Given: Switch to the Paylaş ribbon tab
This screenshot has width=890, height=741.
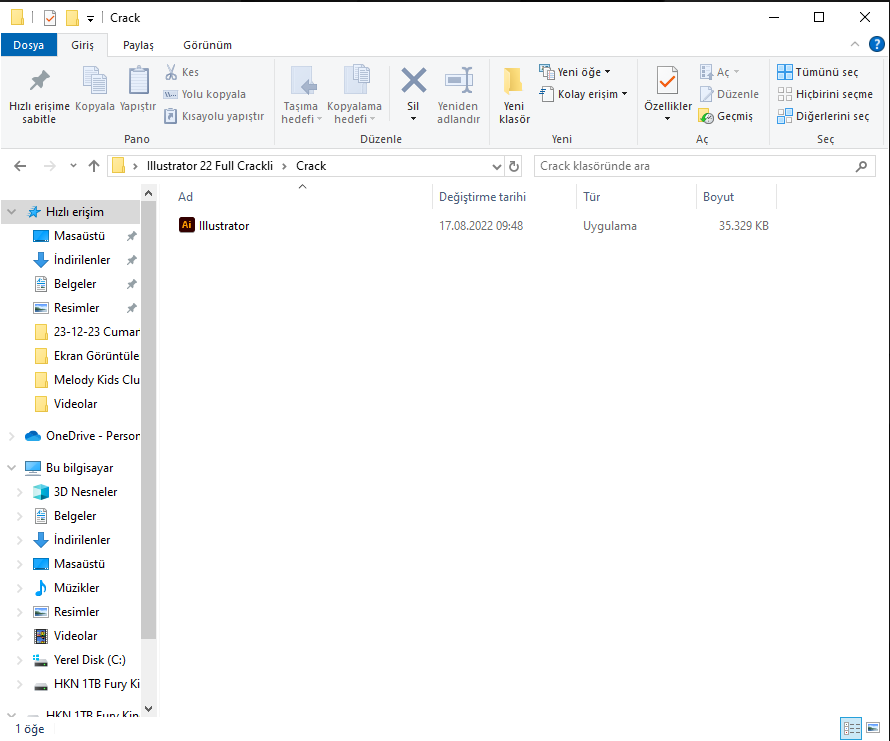Looking at the screenshot, I should pos(138,45).
